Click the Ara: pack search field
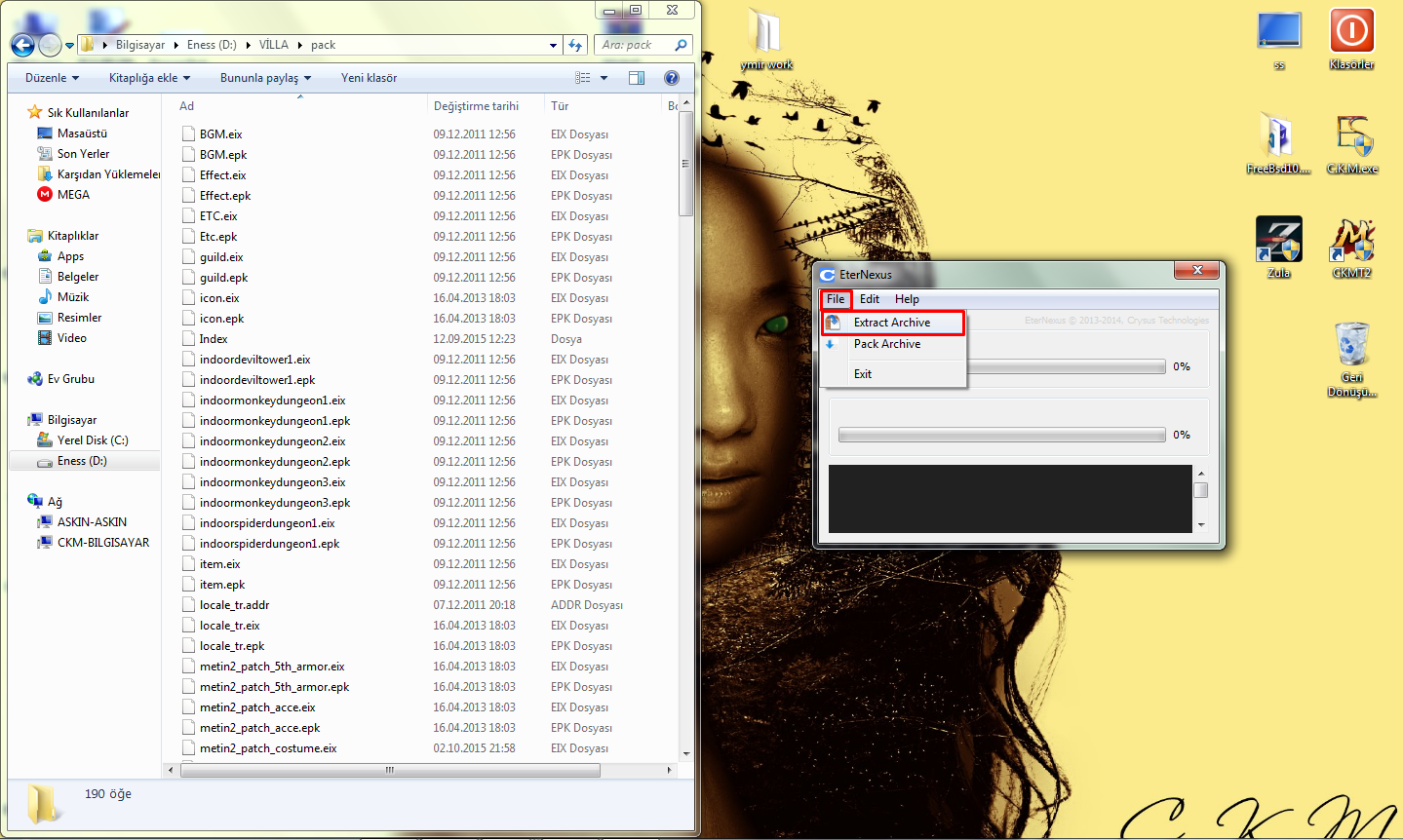1403x840 pixels. [643, 45]
